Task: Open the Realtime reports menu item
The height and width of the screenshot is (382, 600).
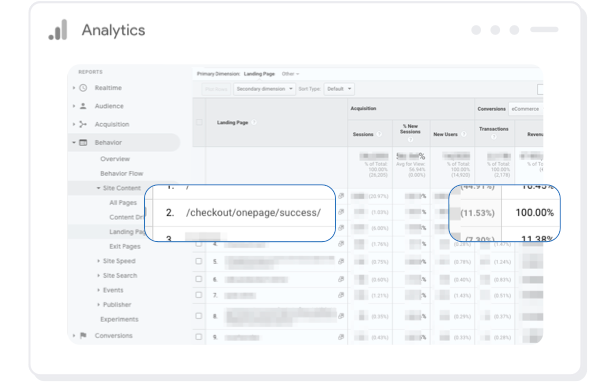Action: (x=108, y=88)
